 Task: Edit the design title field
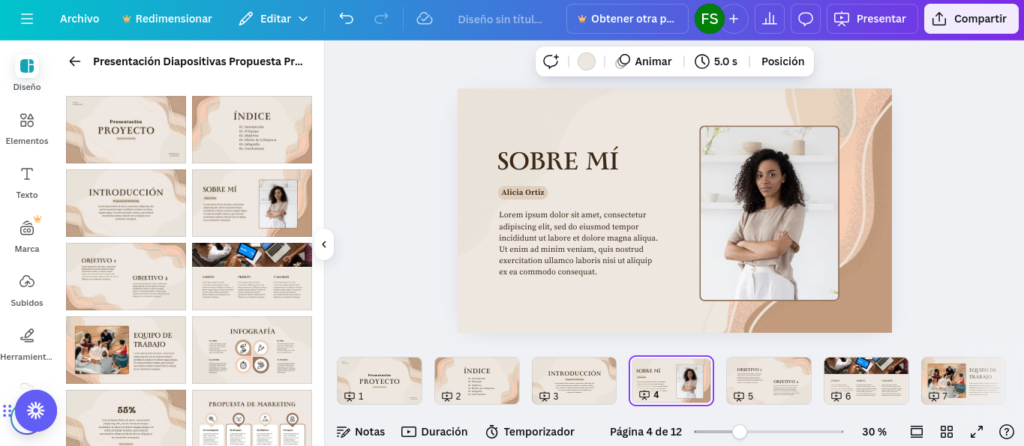(500, 19)
